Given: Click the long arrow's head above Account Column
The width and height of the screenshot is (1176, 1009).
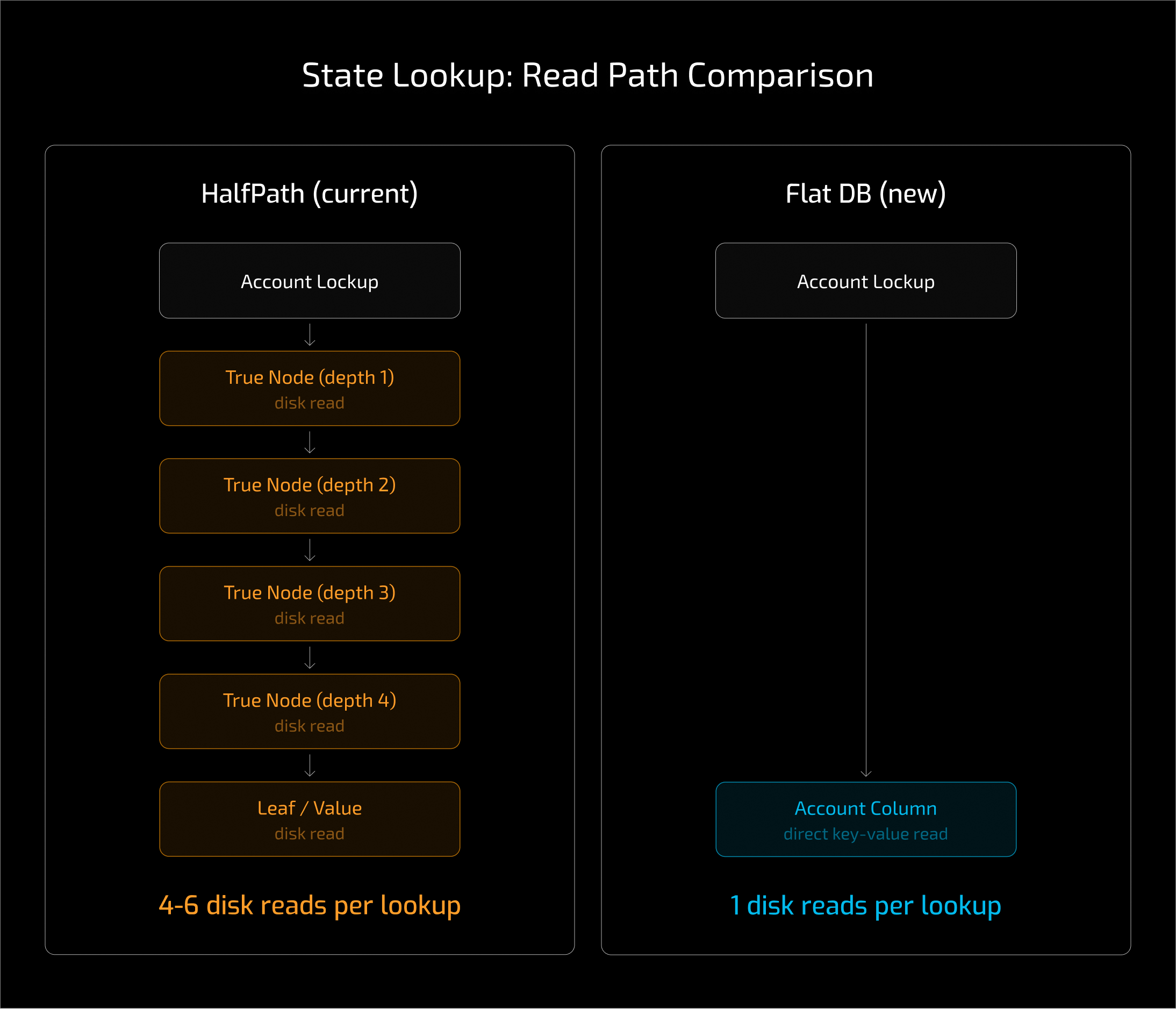Looking at the screenshot, I should [866, 773].
